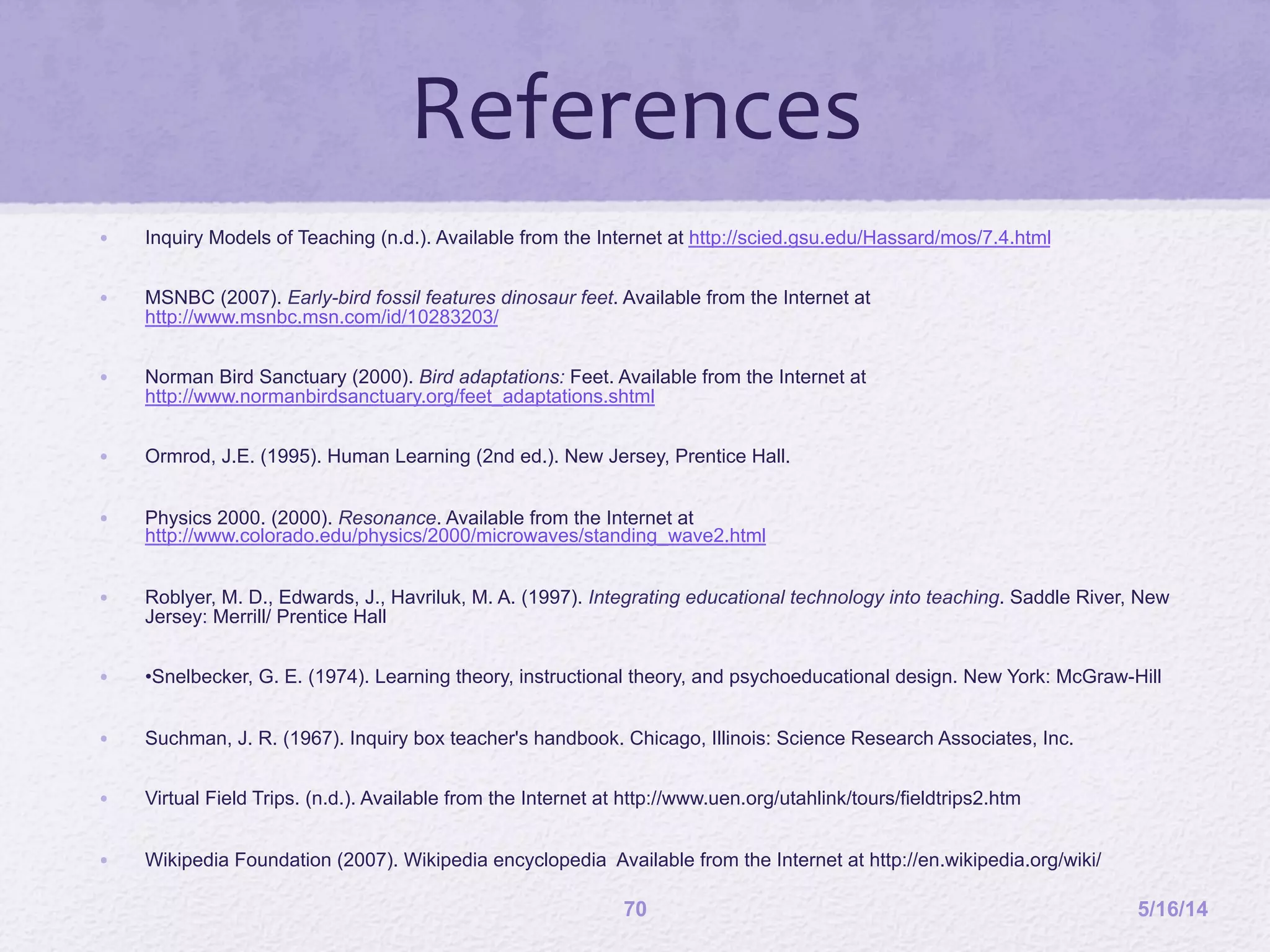Click the Ormrod Human Learning reference
The height and width of the screenshot is (952, 1270).
[x=467, y=457]
